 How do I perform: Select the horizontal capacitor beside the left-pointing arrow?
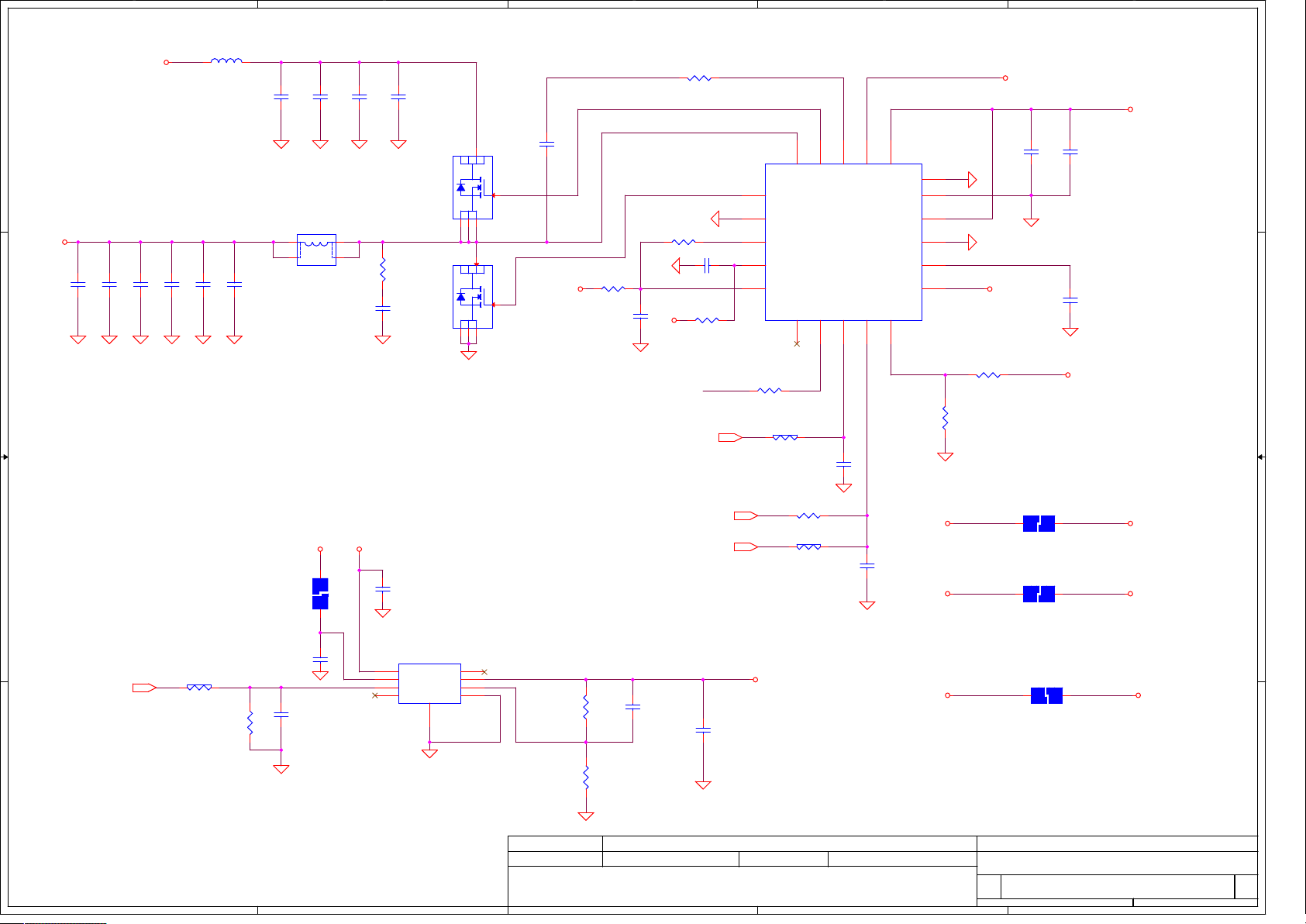coord(707,266)
